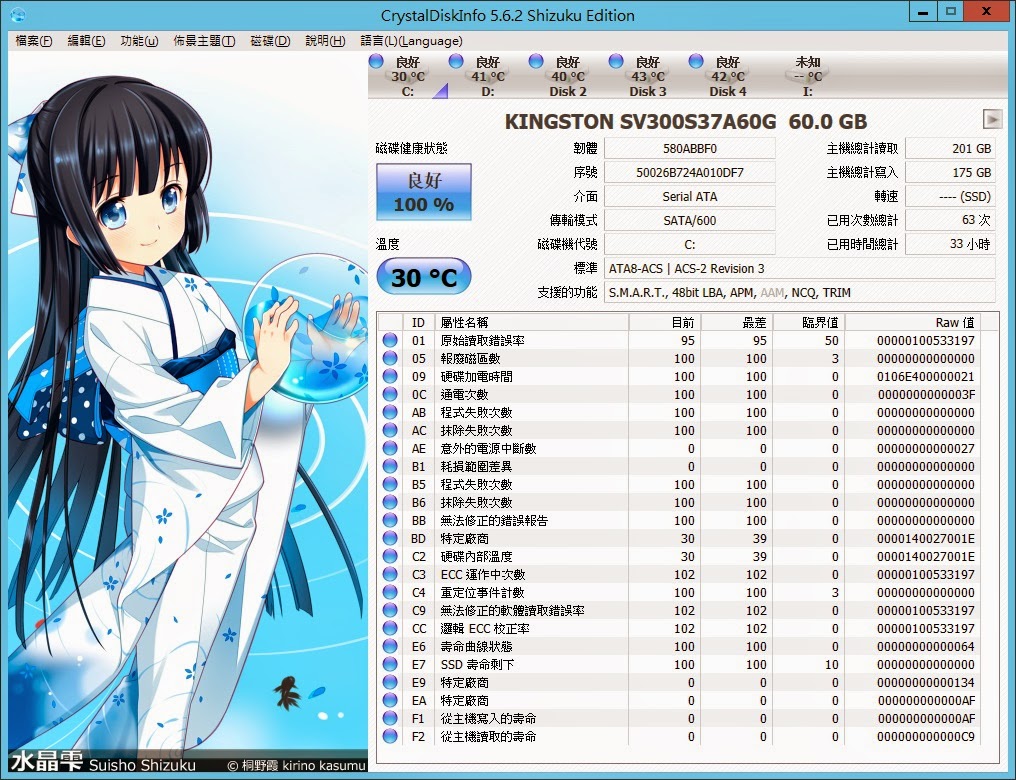Open the 編輯(E) menu
The image size is (1016, 780).
coord(86,41)
